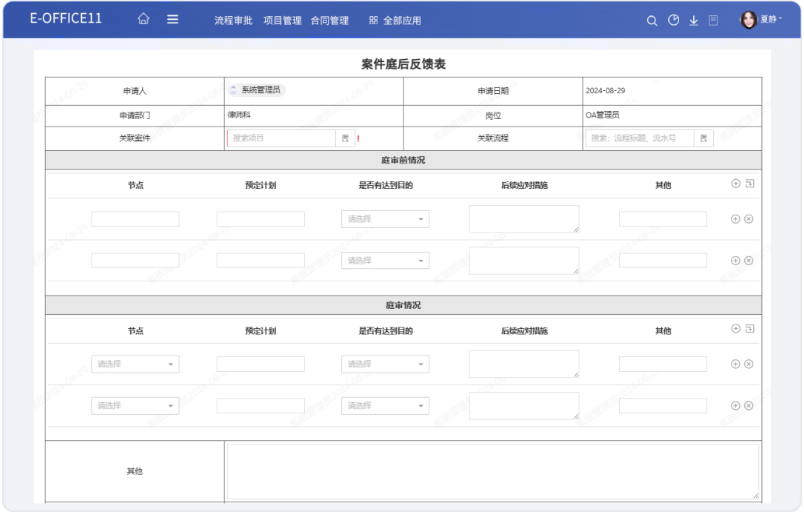Click the E-OFFICE11 logo
The width and height of the screenshot is (804, 517).
66,19
